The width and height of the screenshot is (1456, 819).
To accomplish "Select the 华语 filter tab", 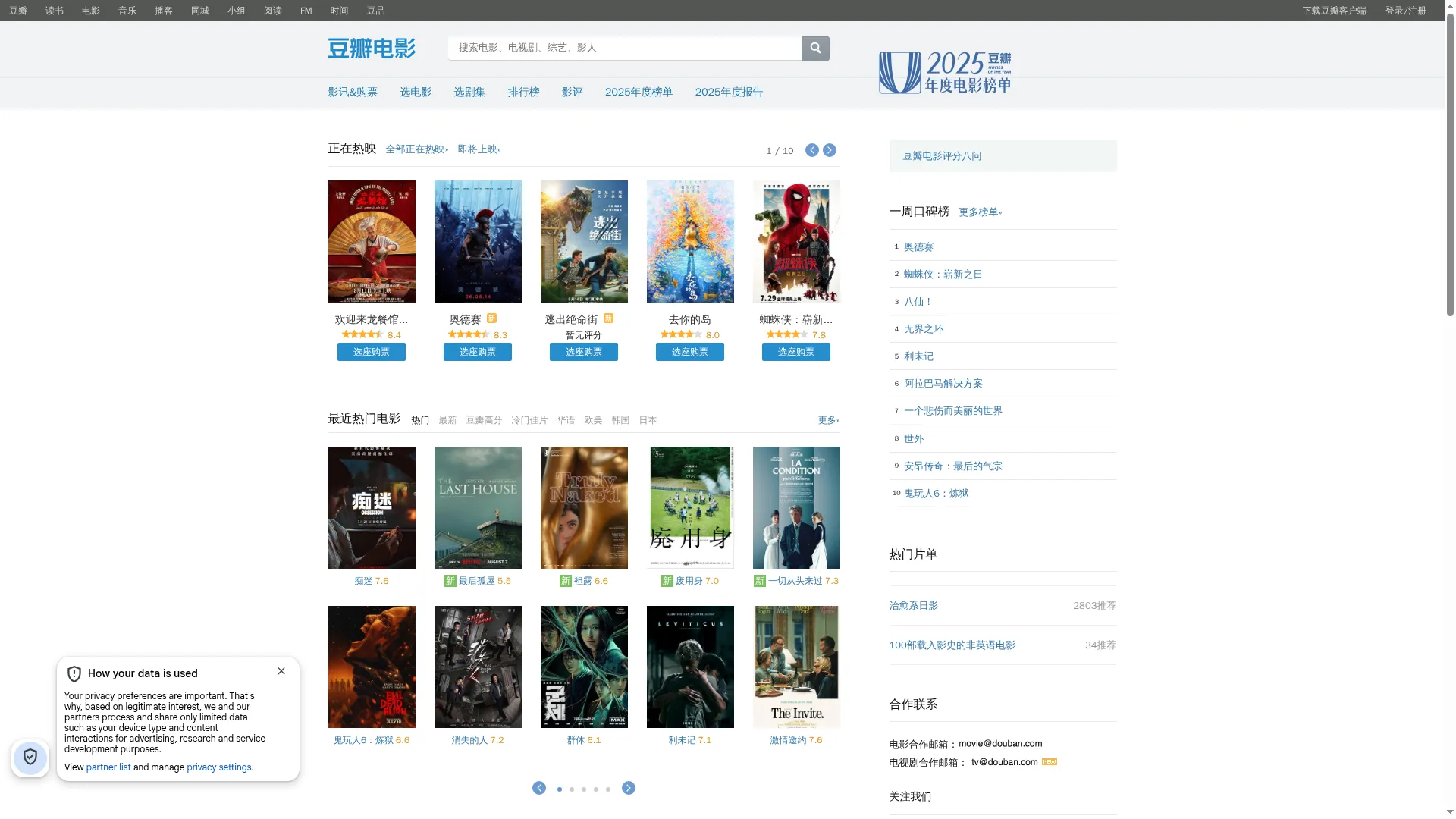I will click(x=566, y=420).
